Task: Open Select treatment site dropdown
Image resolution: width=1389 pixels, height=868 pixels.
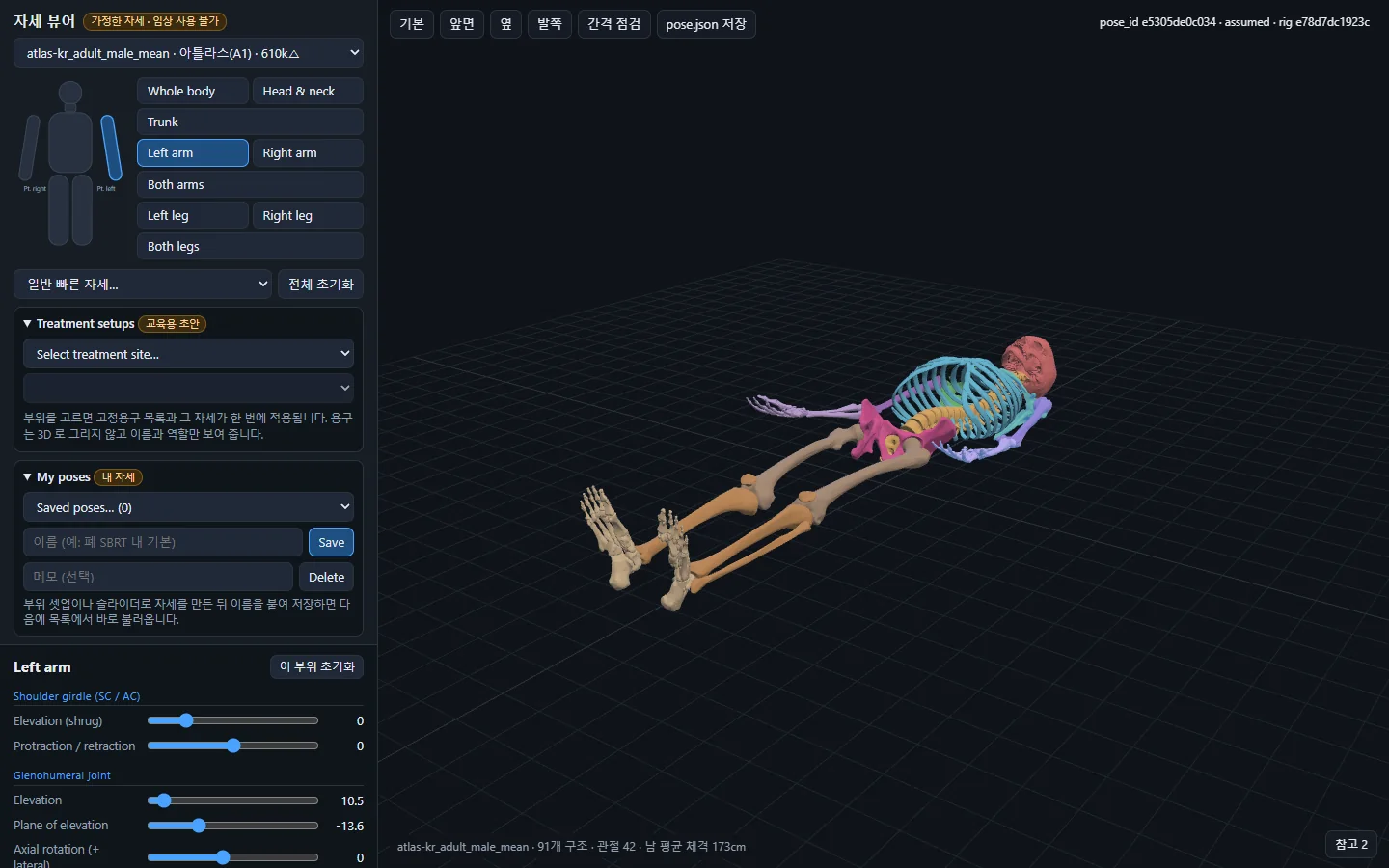Action: (x=188, y=354)
